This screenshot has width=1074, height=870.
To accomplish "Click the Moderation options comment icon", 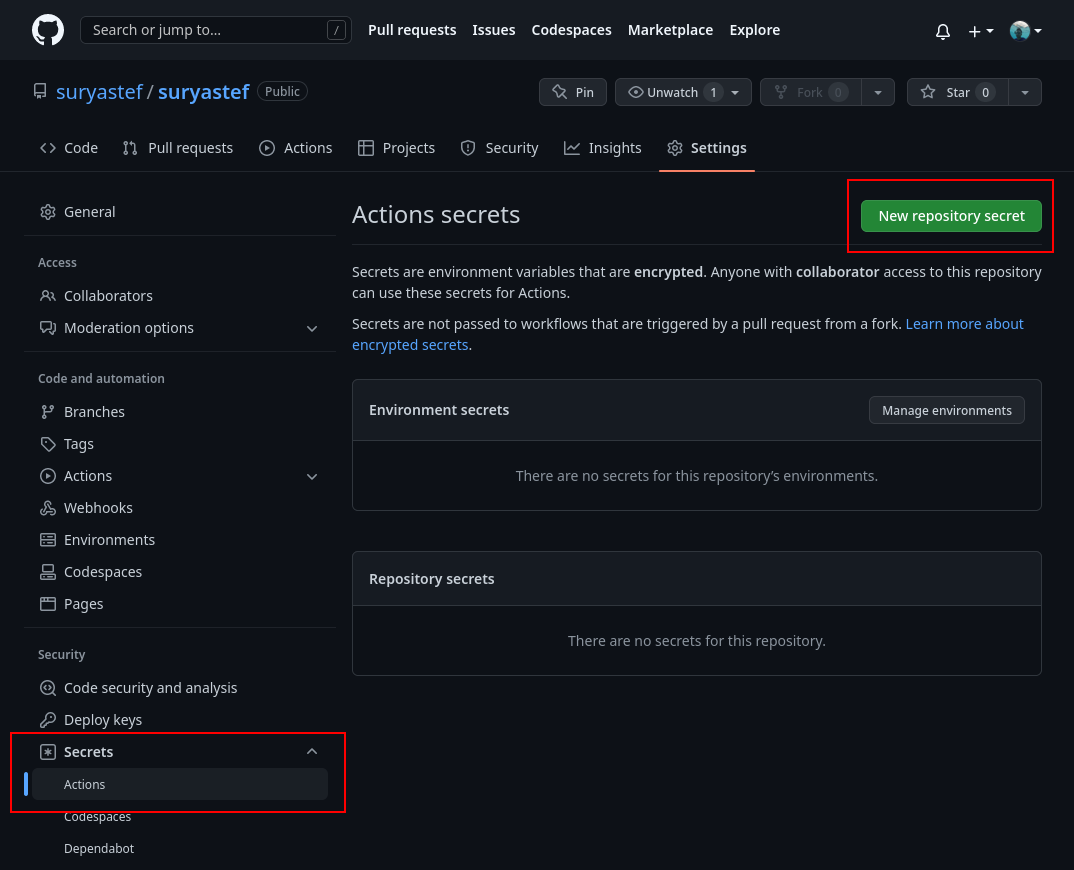I will click(x=48, y=328).
